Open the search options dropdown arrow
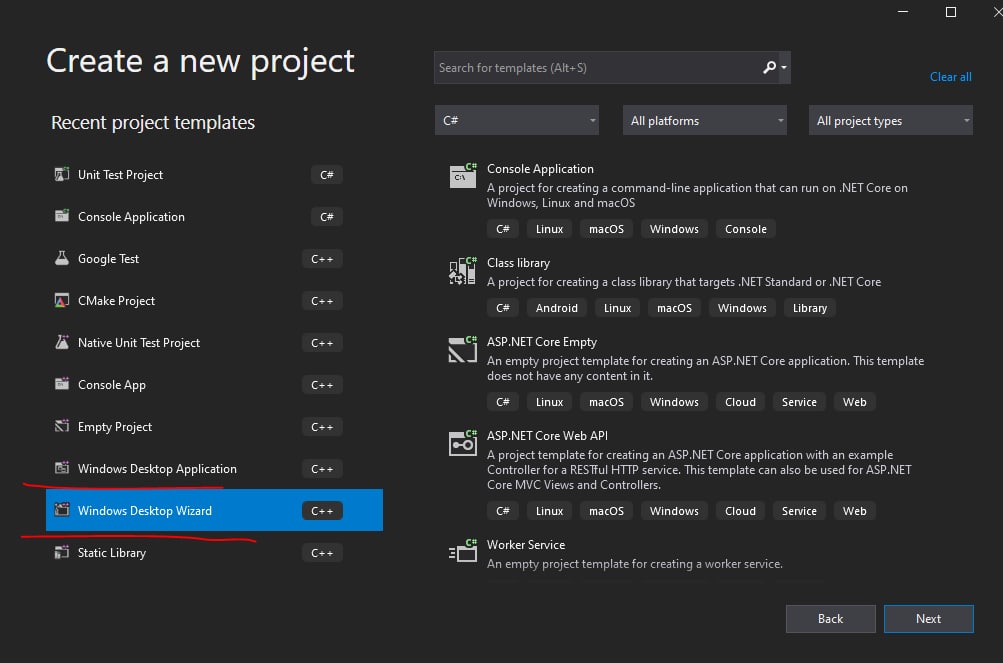1003x663 pixels. pos(784,67)
